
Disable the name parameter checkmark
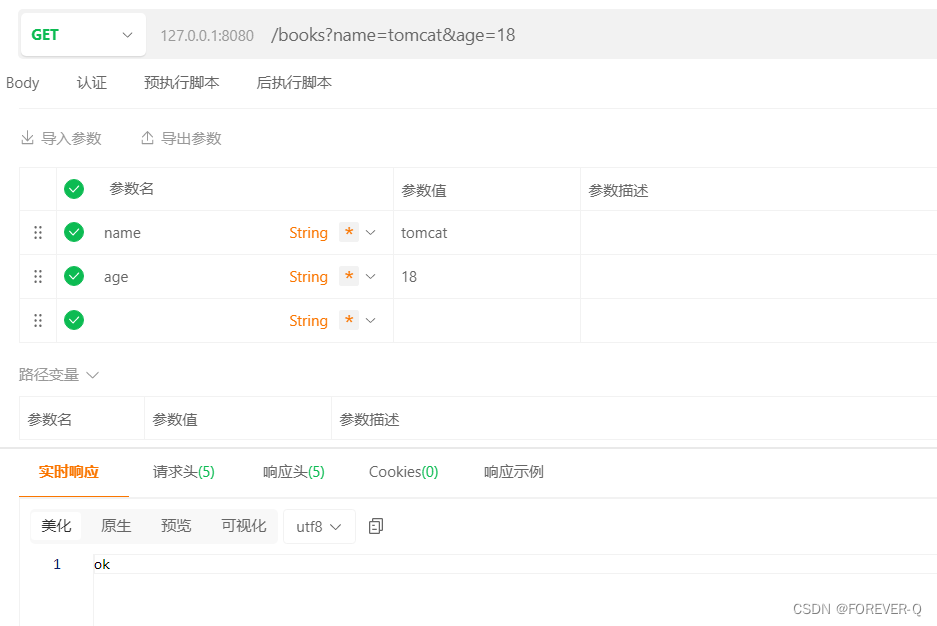(x=73, y=232)
